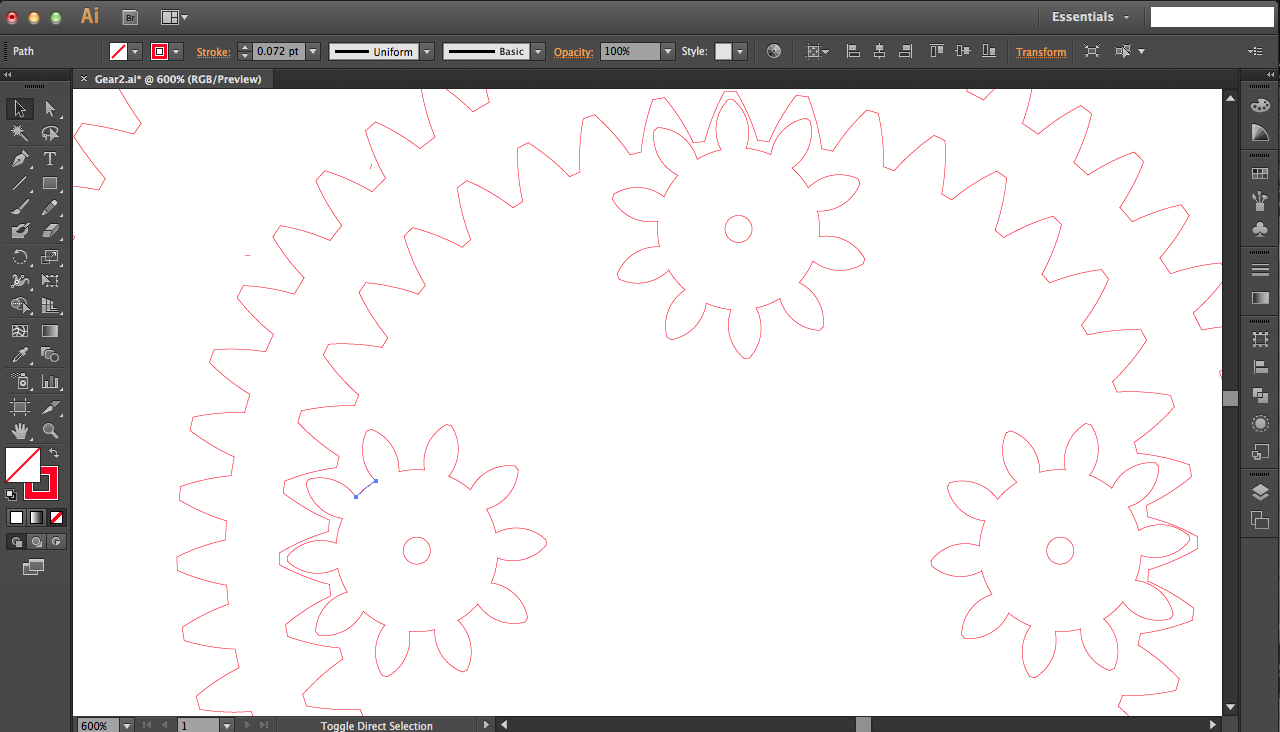Screen dimensions: 1280x732
Task: Pick the Hand tool
Action: [19, 431]
